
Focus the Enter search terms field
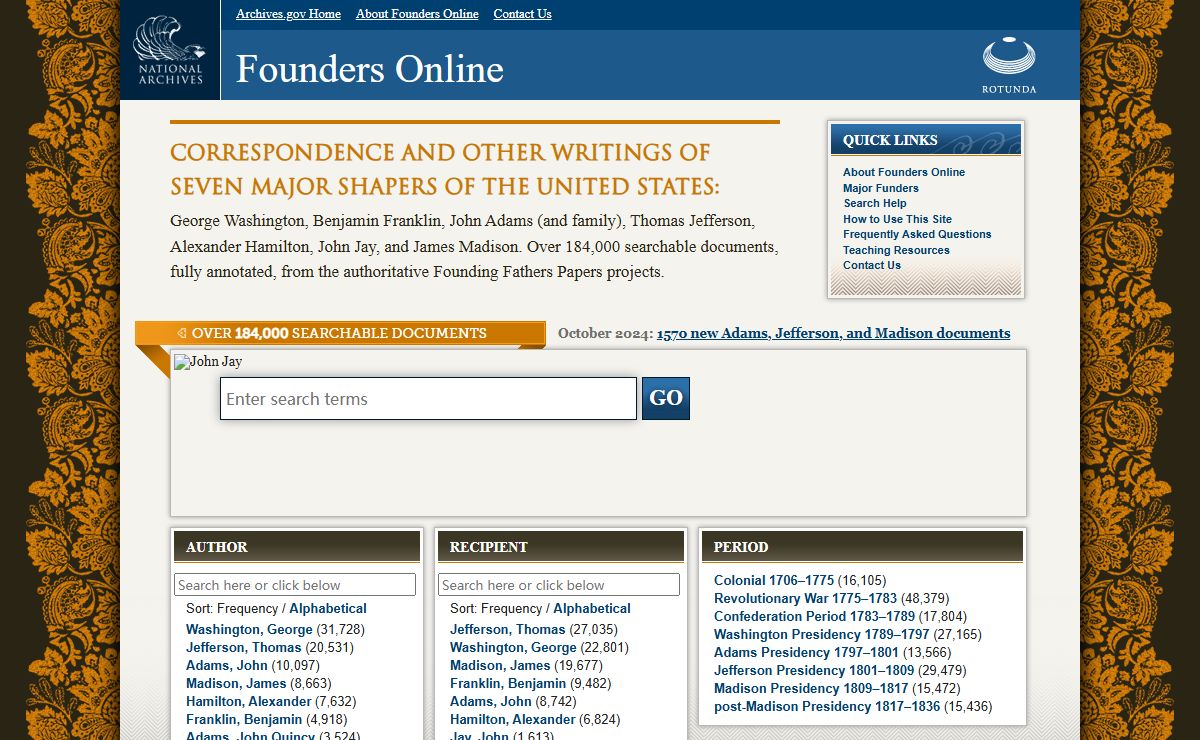pos(428,398)
